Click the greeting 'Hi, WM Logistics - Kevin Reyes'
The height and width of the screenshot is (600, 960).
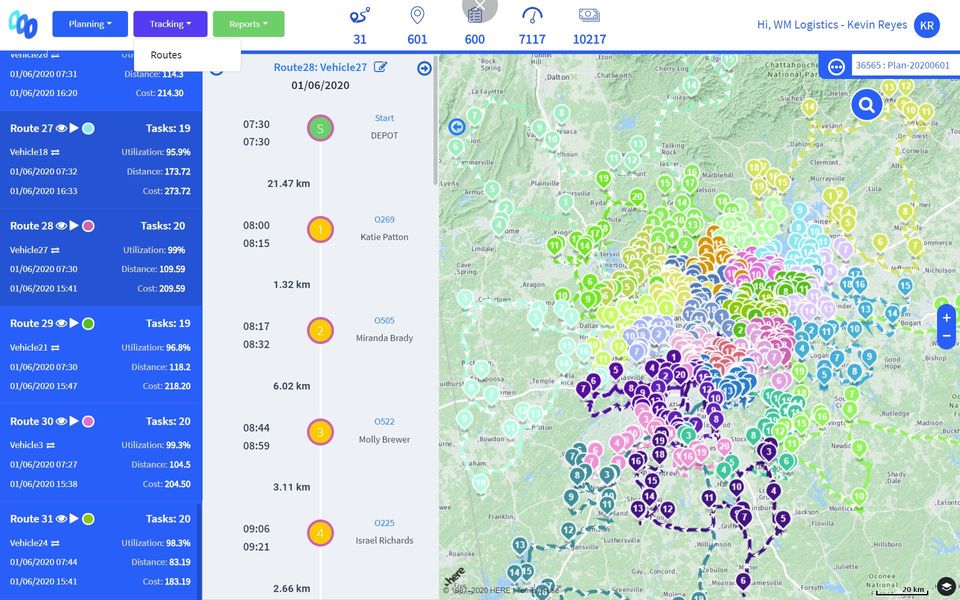click(832, 24)
